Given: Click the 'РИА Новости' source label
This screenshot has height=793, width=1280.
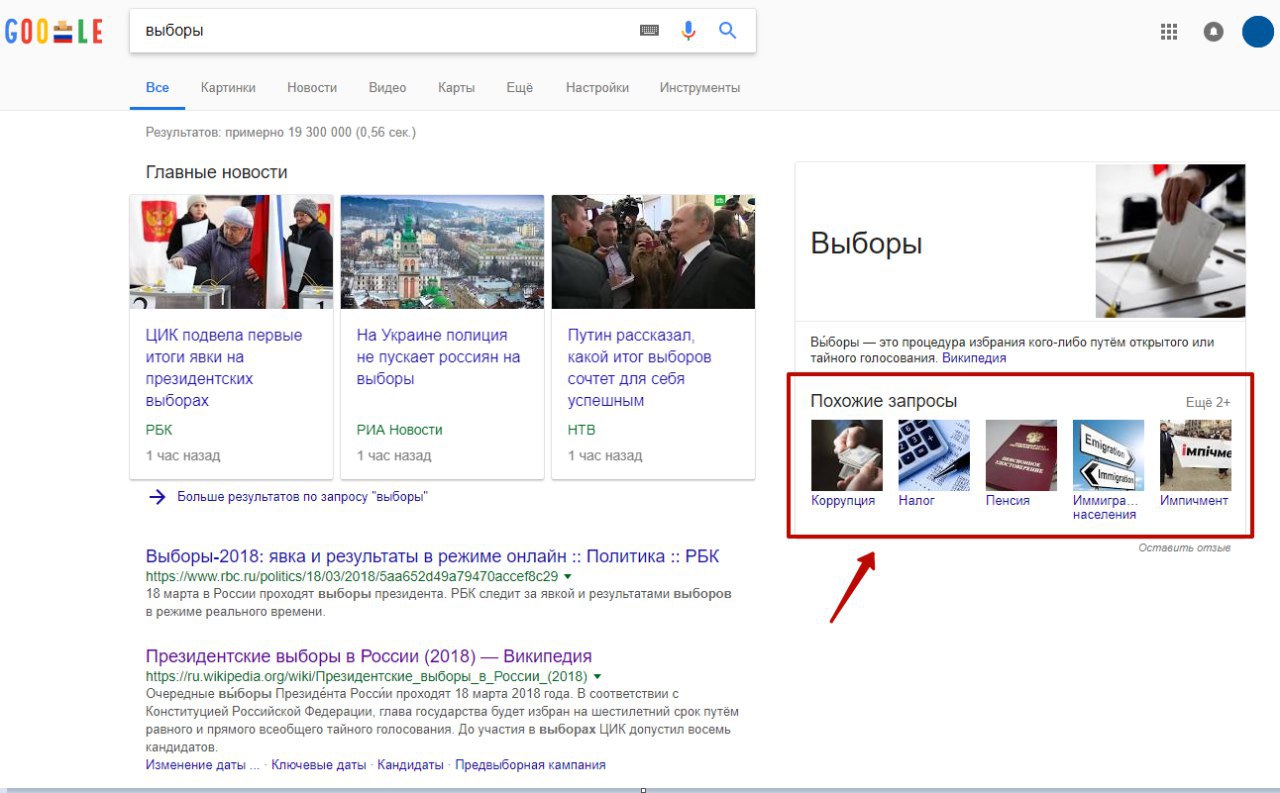Looking at the screenshot, I should click(399, 430).
